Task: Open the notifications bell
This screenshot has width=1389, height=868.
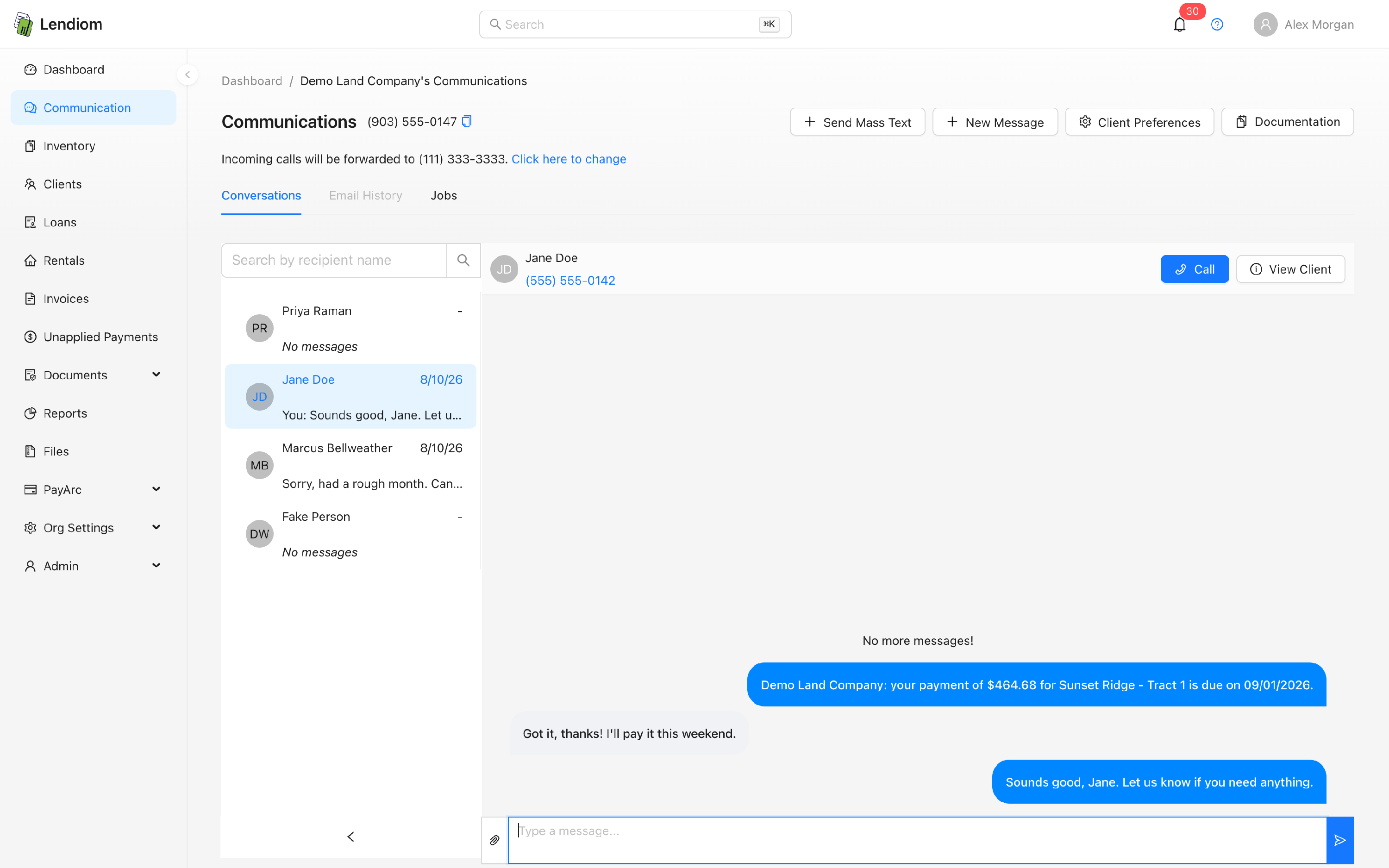Action: click(x=1180, y=25)
